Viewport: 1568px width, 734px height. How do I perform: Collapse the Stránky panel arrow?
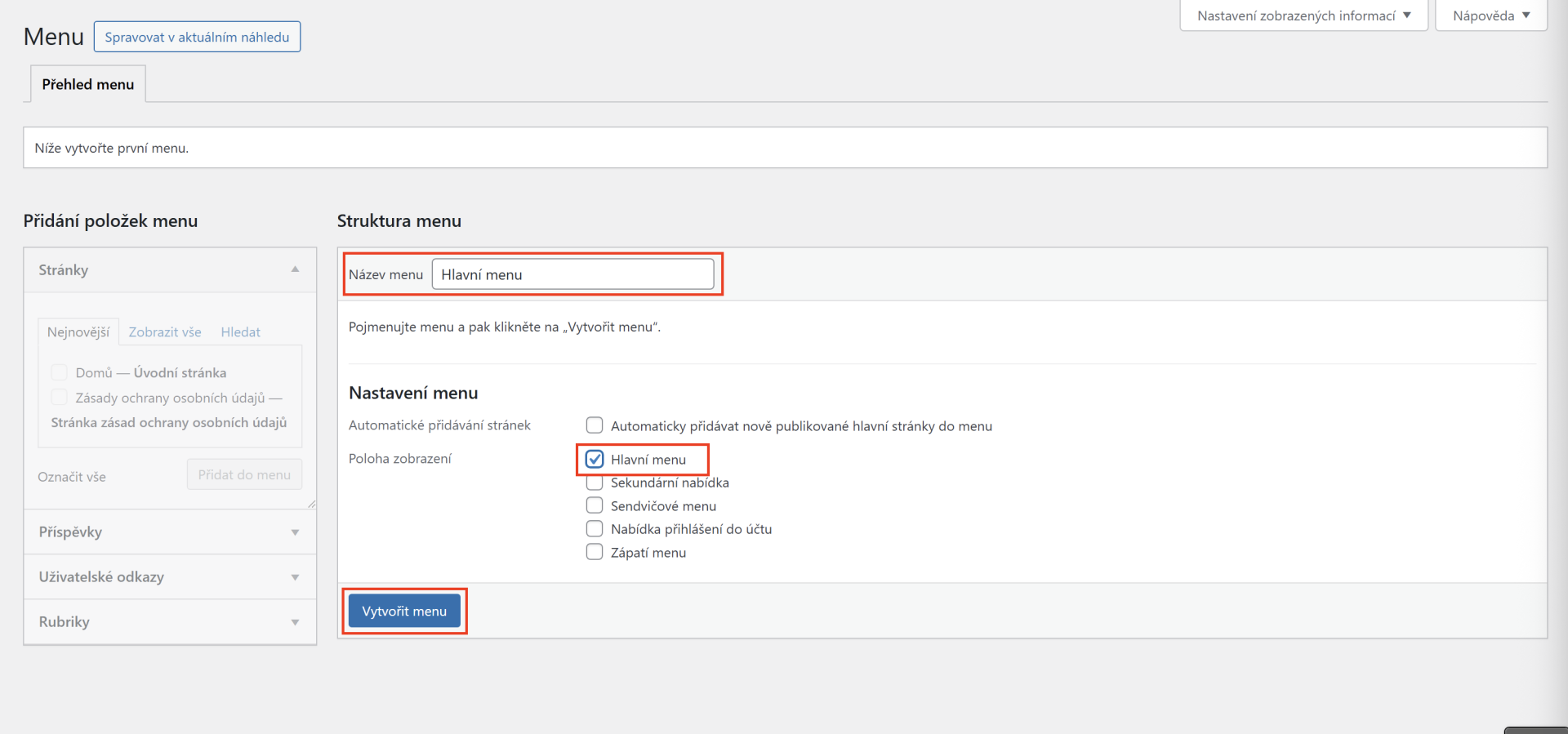click(295, 269)
